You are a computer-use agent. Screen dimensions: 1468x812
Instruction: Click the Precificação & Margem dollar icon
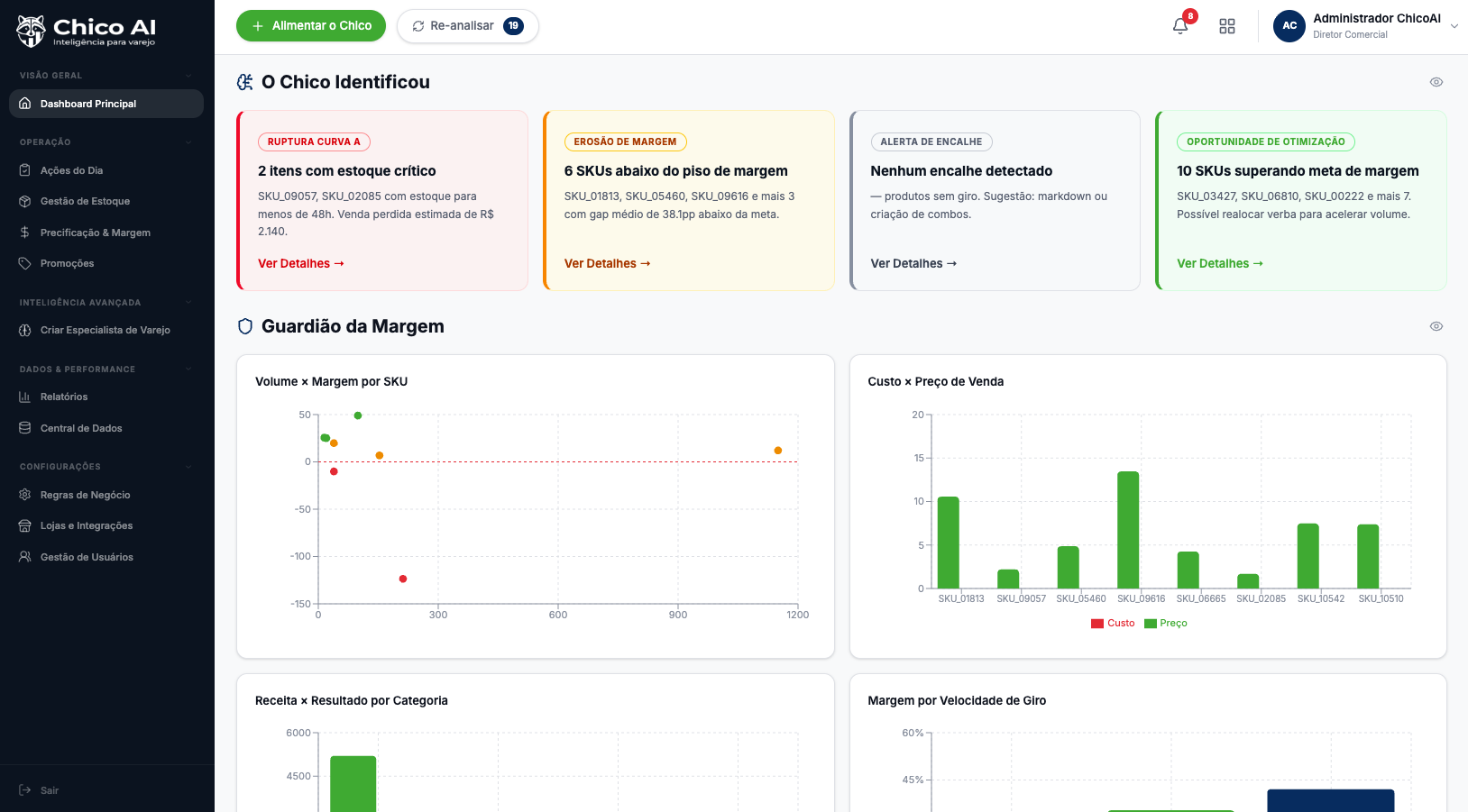(x=25, y=233)
